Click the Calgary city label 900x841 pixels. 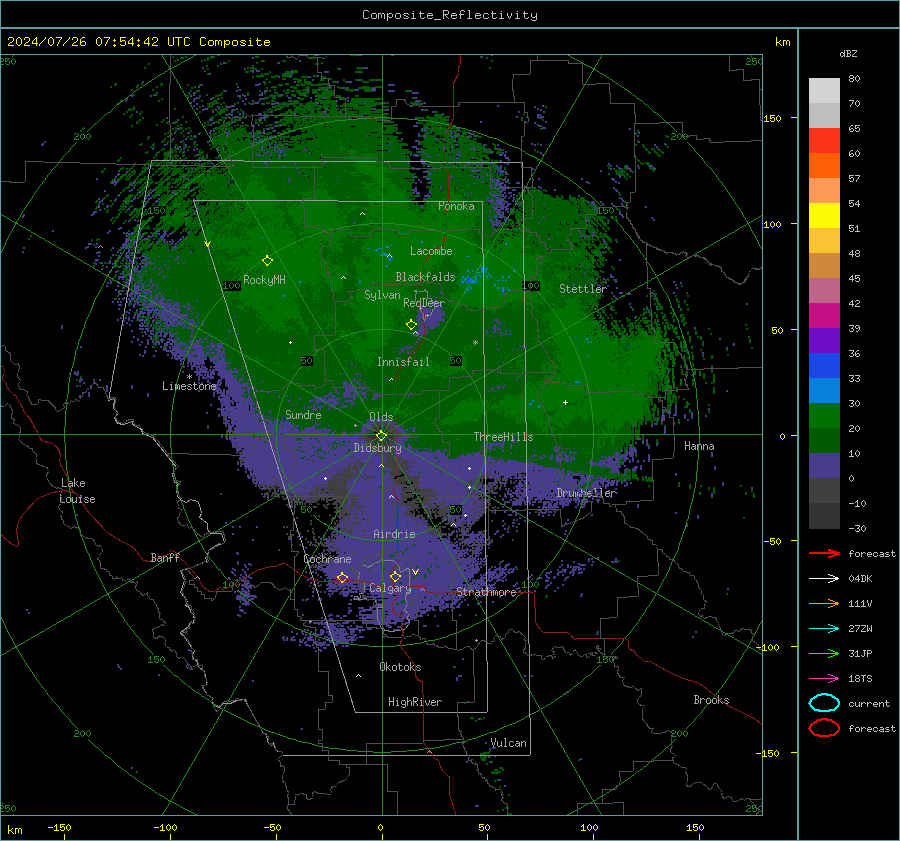390,588
